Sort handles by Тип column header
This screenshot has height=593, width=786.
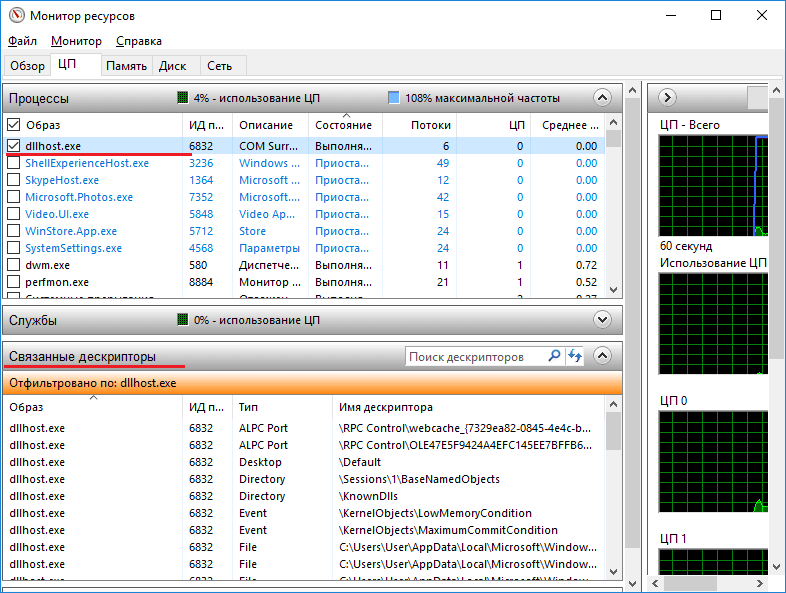tap(282, 407)
